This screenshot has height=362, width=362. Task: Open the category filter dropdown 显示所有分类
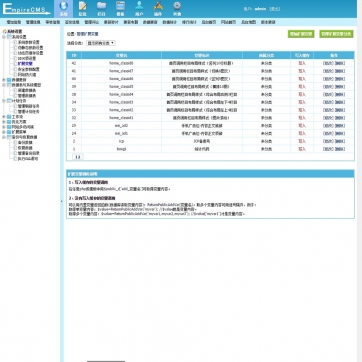coord(101,43)
